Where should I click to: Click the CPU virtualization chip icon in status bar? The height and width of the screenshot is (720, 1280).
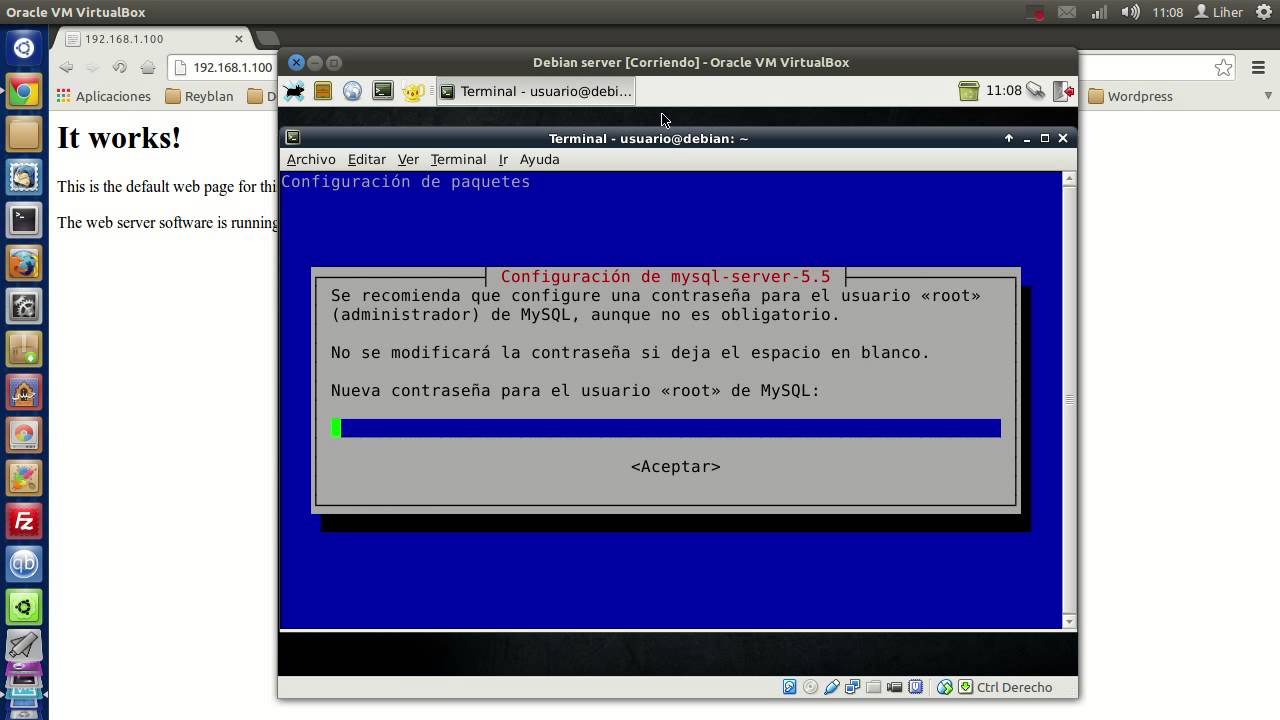point(916,687)
